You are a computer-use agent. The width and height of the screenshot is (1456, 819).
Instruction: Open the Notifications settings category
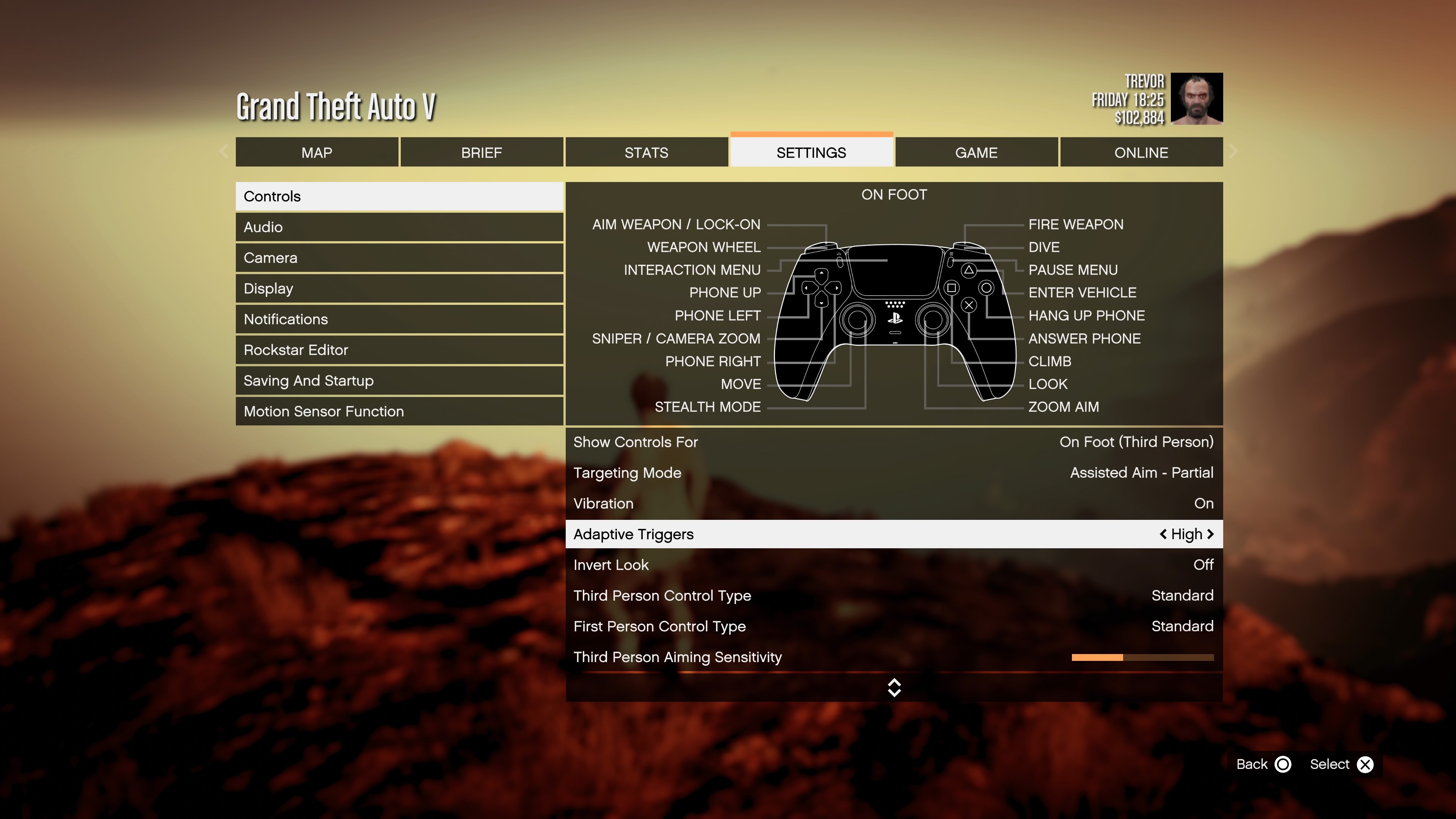[x=399, y=319]
